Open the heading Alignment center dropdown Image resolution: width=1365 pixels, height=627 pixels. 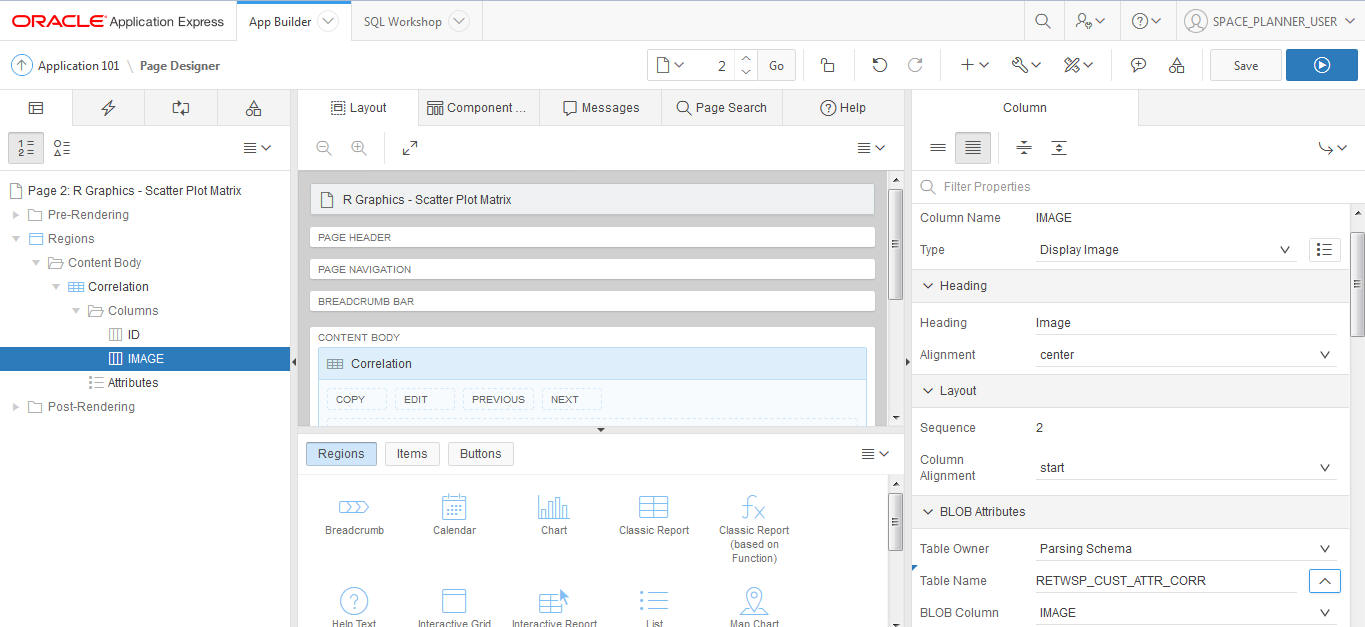click(1186, 355)
